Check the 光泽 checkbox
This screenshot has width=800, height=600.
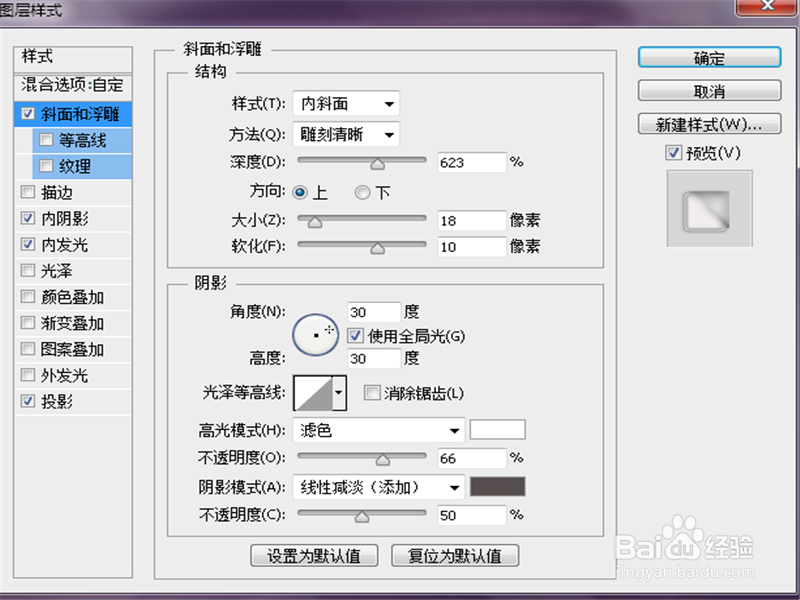click(x=28, y=270)
